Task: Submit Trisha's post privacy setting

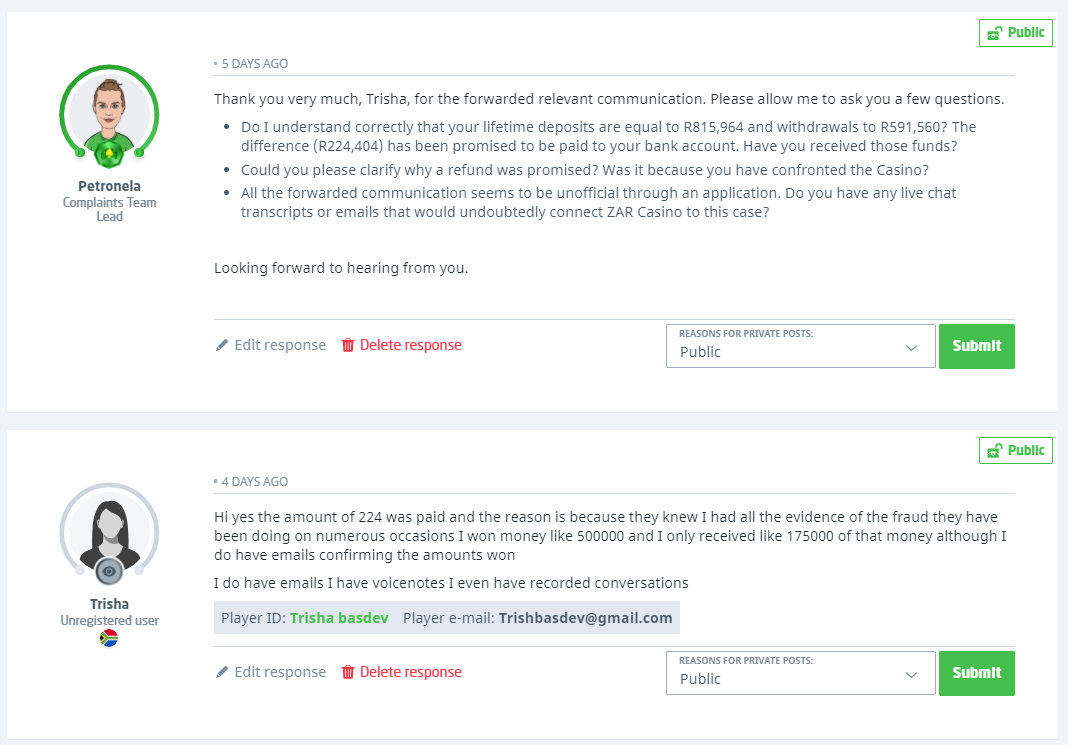Action: pos(976,673)
